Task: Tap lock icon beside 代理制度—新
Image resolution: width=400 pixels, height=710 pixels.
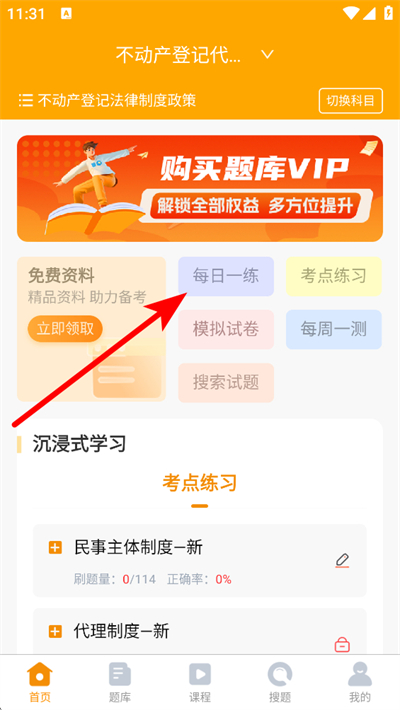Action: point(342,644)
